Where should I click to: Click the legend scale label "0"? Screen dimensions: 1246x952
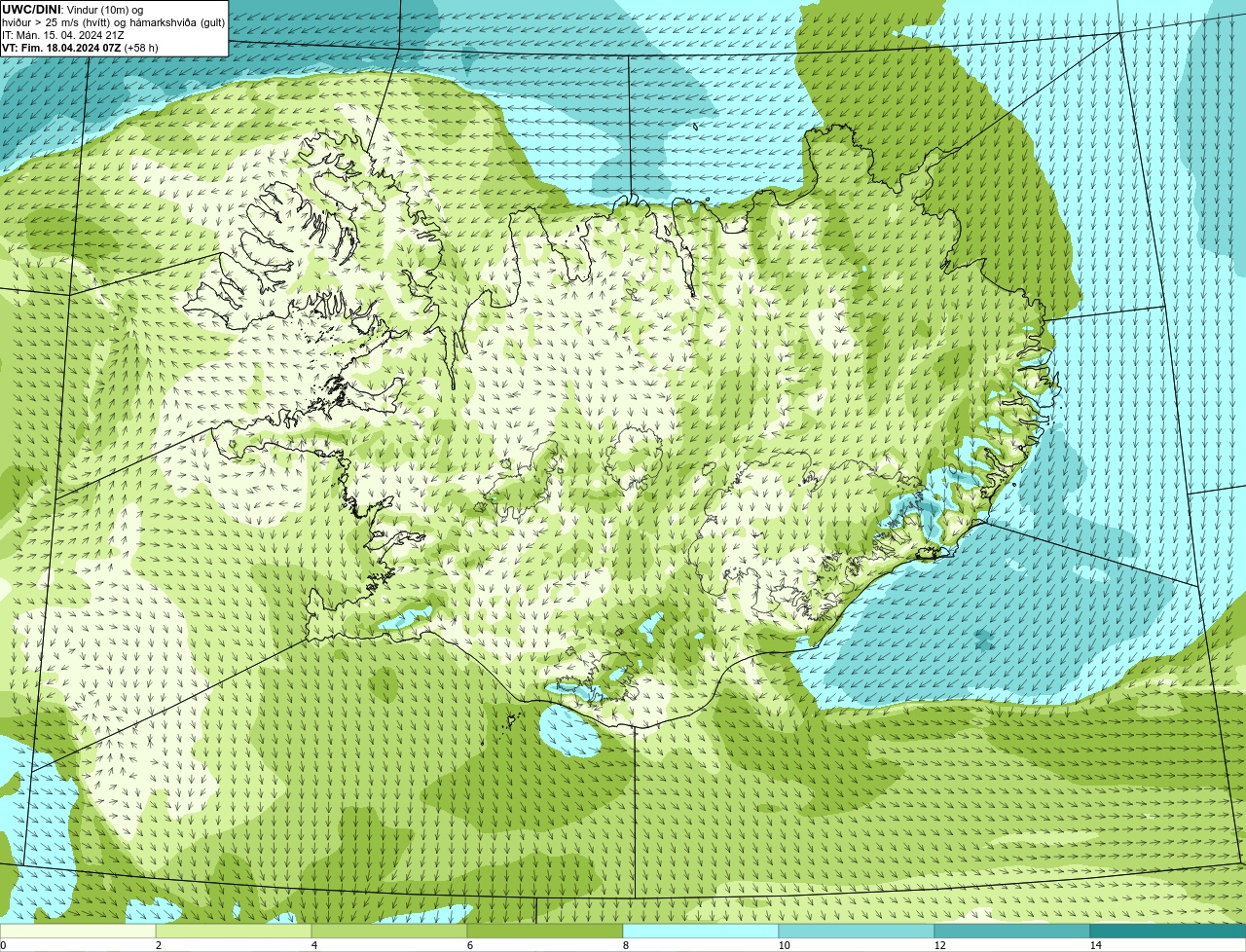[x=3, y=945]
